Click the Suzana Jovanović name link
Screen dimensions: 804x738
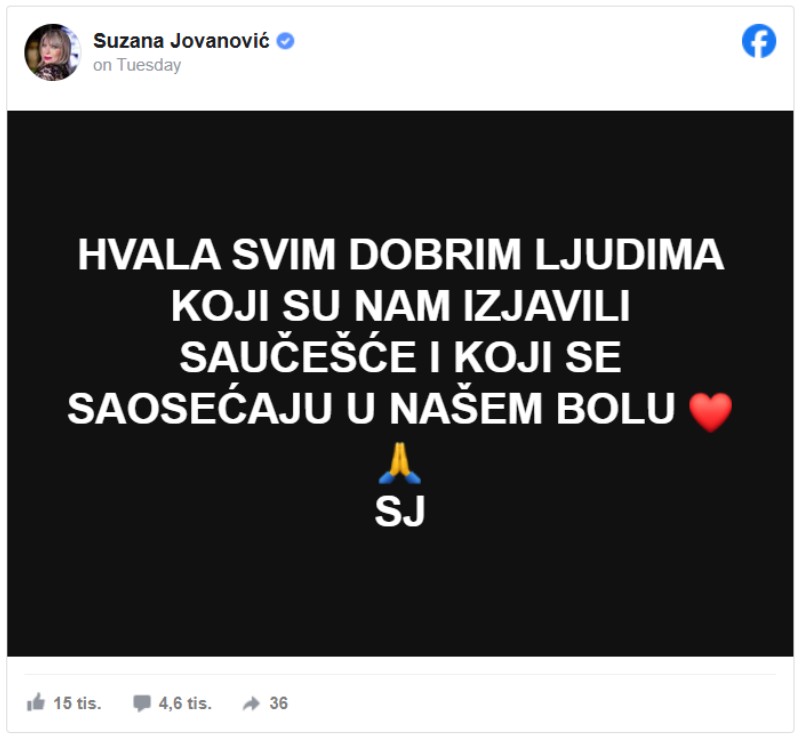181,41
